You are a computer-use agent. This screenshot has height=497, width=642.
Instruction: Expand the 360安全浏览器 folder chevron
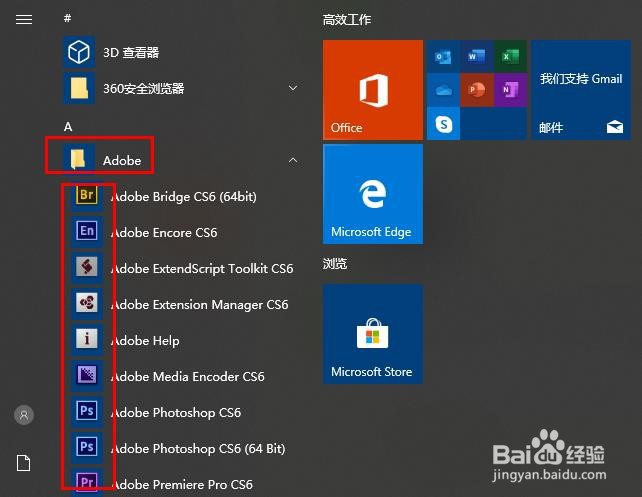pyautogui.click(x=293, y=88)
